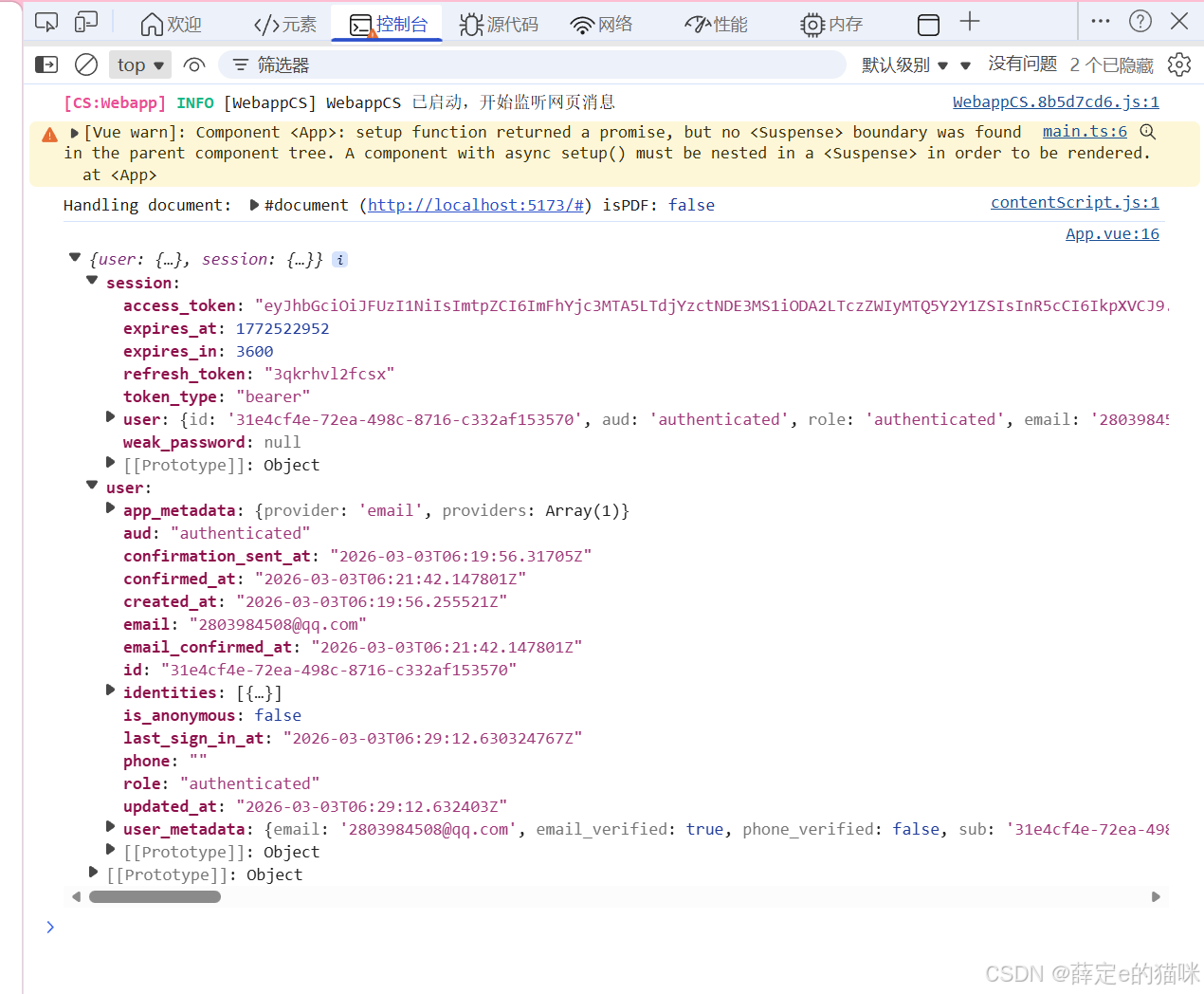Click the info badge next to the object
This screenshot has width=1204, height=994.
tap(340, 259)
